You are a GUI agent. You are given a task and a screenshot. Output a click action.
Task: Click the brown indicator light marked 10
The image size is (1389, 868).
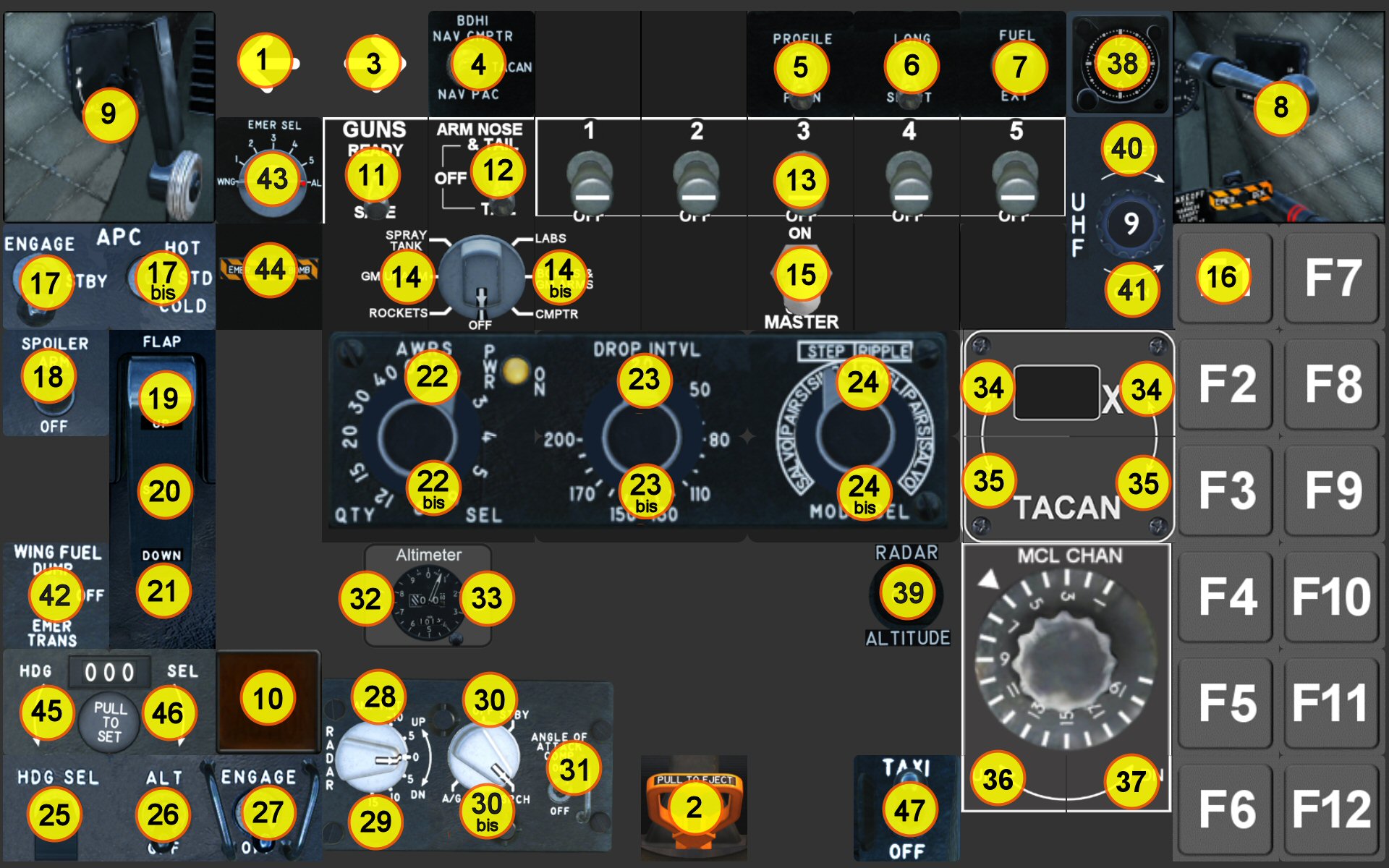pos(268,699)
